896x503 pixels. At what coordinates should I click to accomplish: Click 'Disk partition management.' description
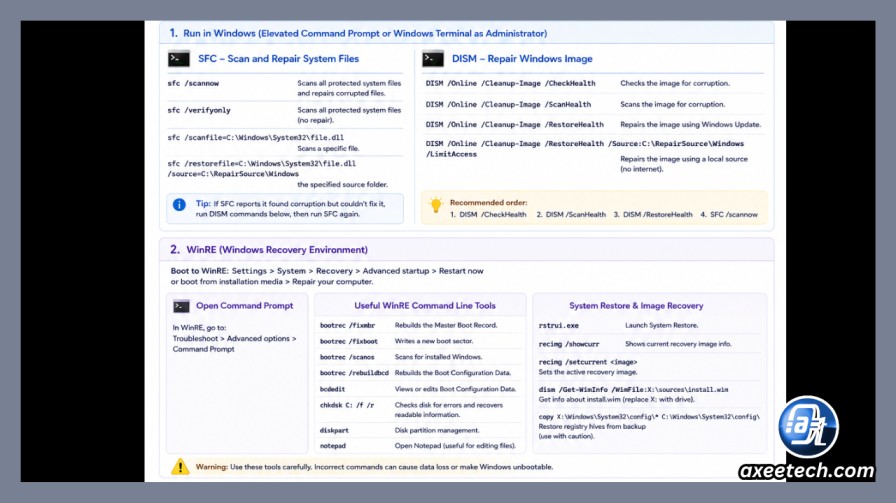[x=437, y=430]
